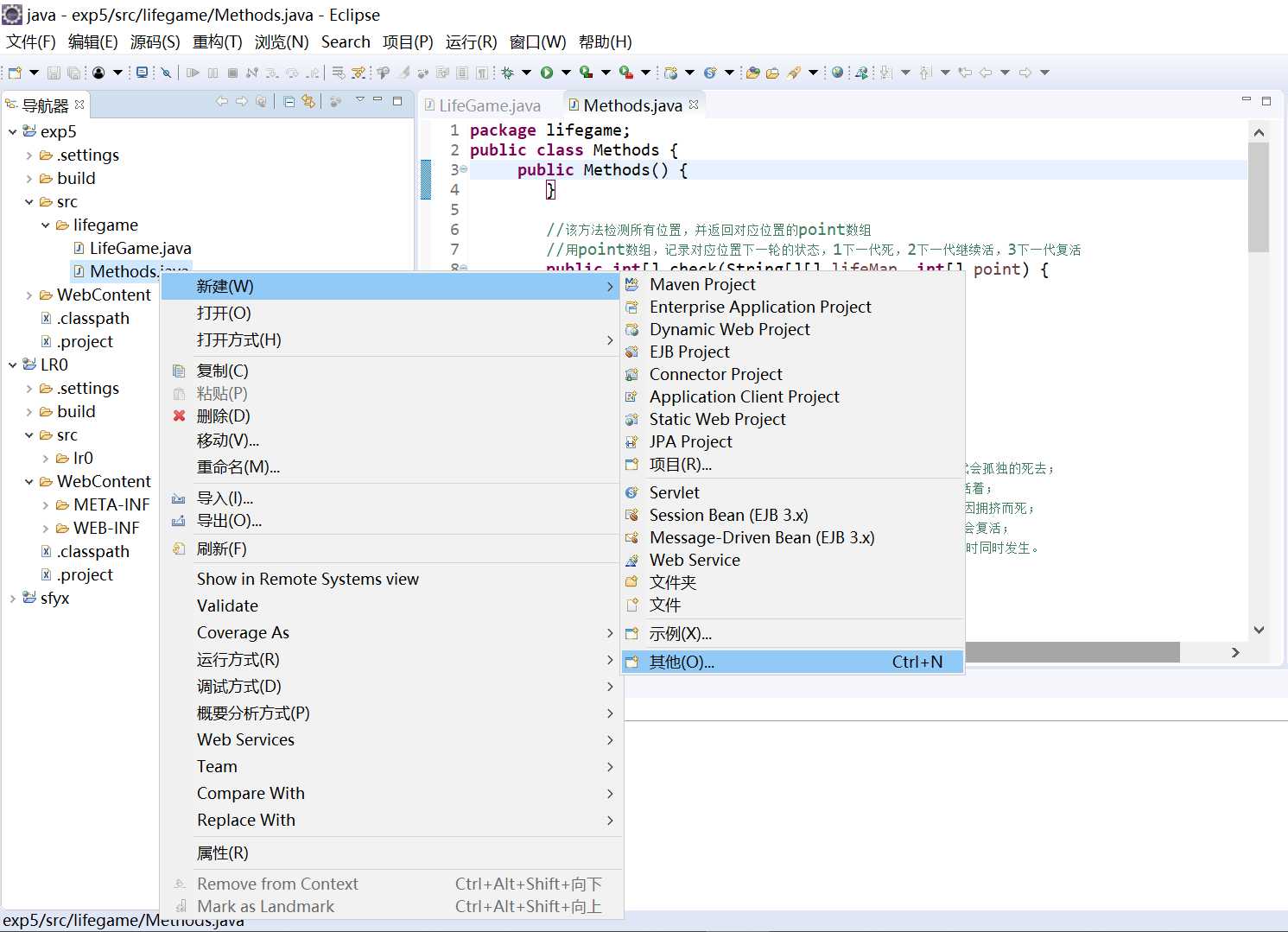Image resolution: width=1288 pixels, height=932 pixels.
Task: Click the Back navigation arrow icon
Action: [x=985, y=73]
